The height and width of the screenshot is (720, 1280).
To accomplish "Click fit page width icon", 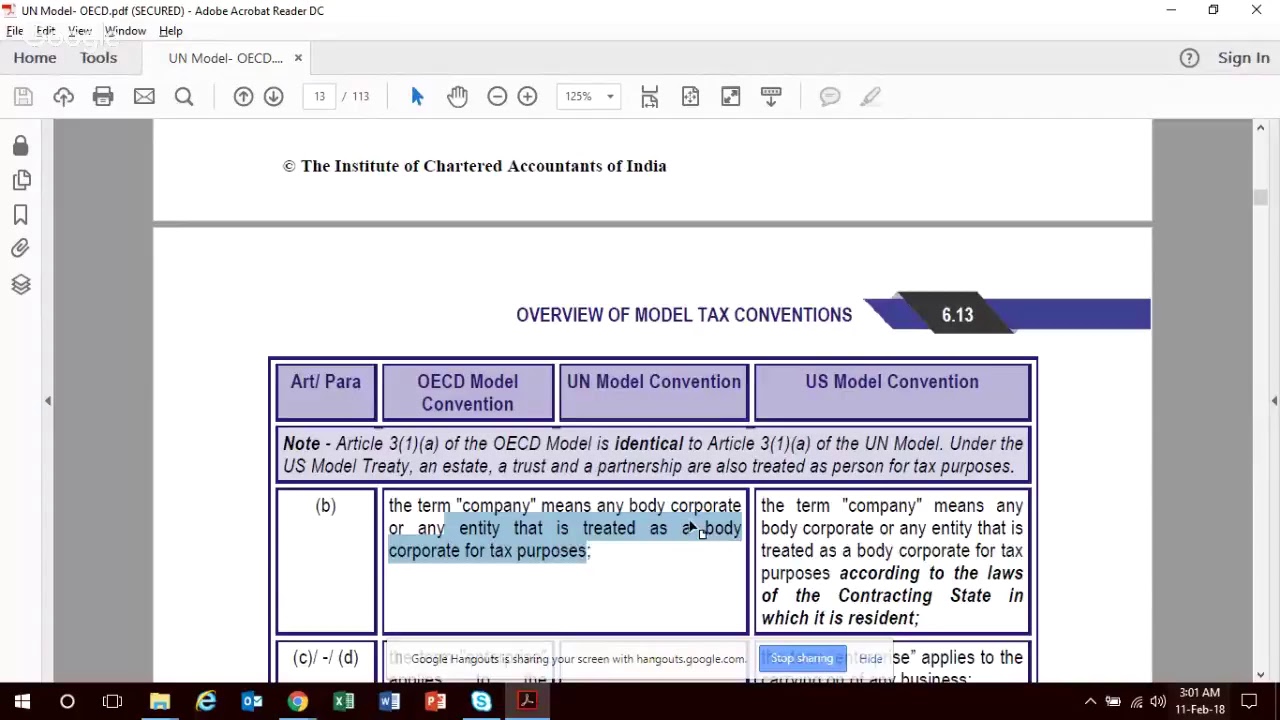I will click(690, 96).
